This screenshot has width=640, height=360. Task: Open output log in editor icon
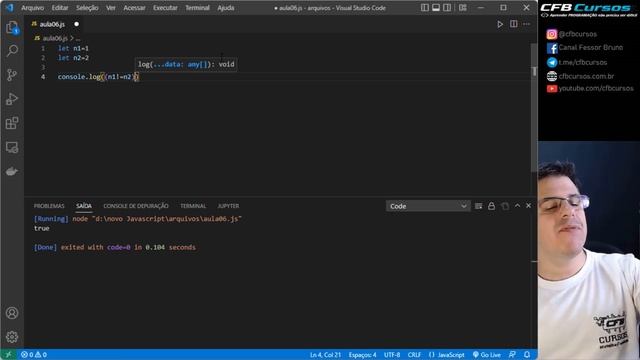click(x=505, y=206)
